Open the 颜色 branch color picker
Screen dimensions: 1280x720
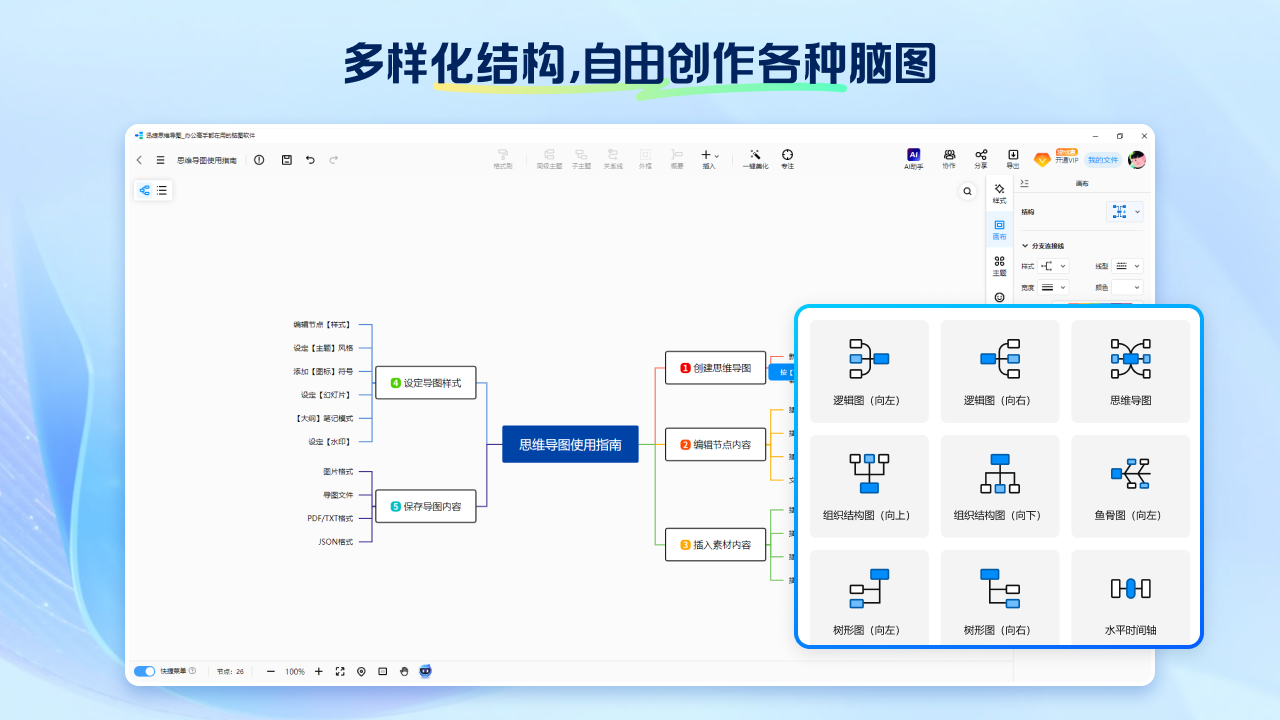click(1125, 287)
